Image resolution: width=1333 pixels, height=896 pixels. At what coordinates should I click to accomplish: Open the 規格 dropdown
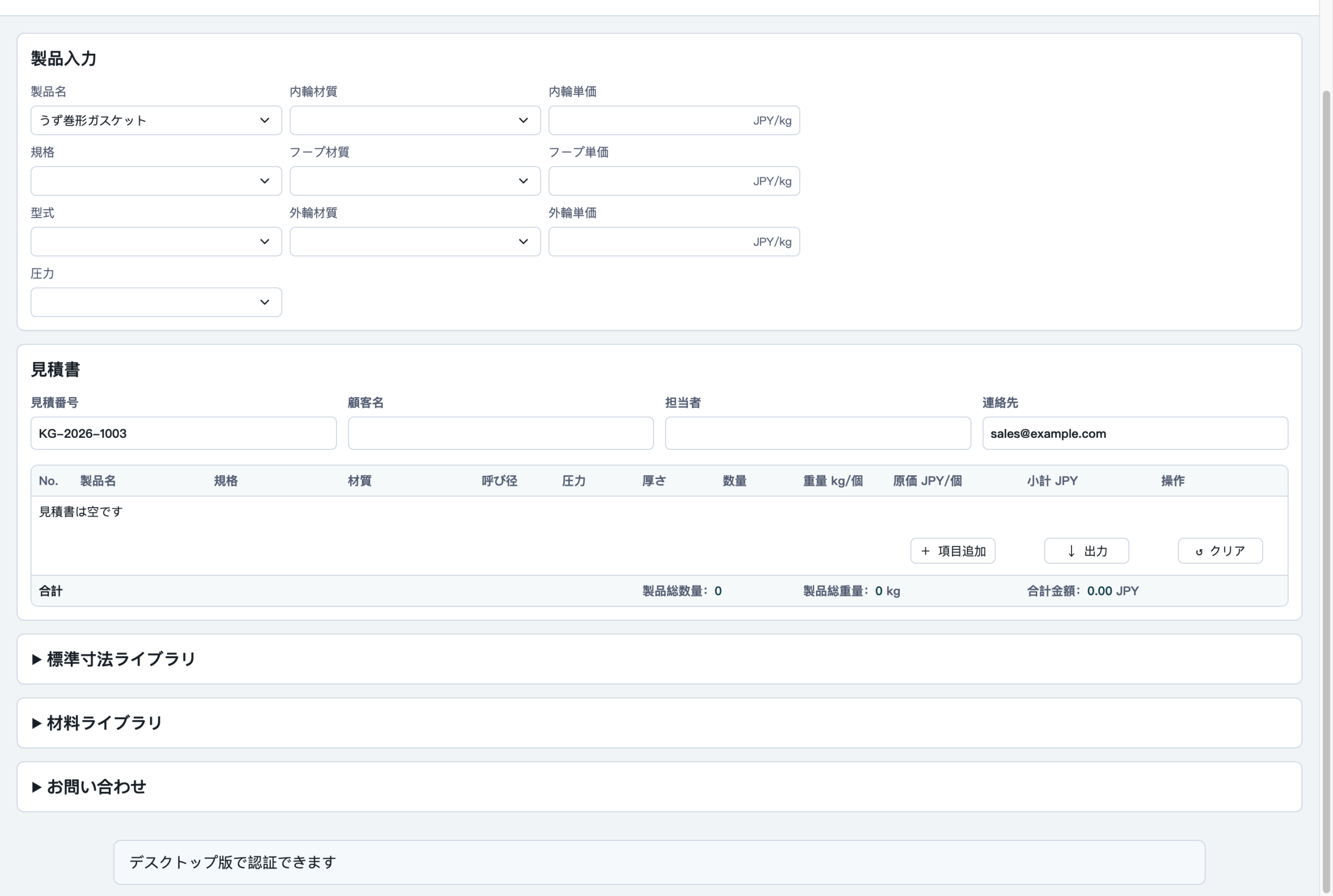tap(156, 181)
